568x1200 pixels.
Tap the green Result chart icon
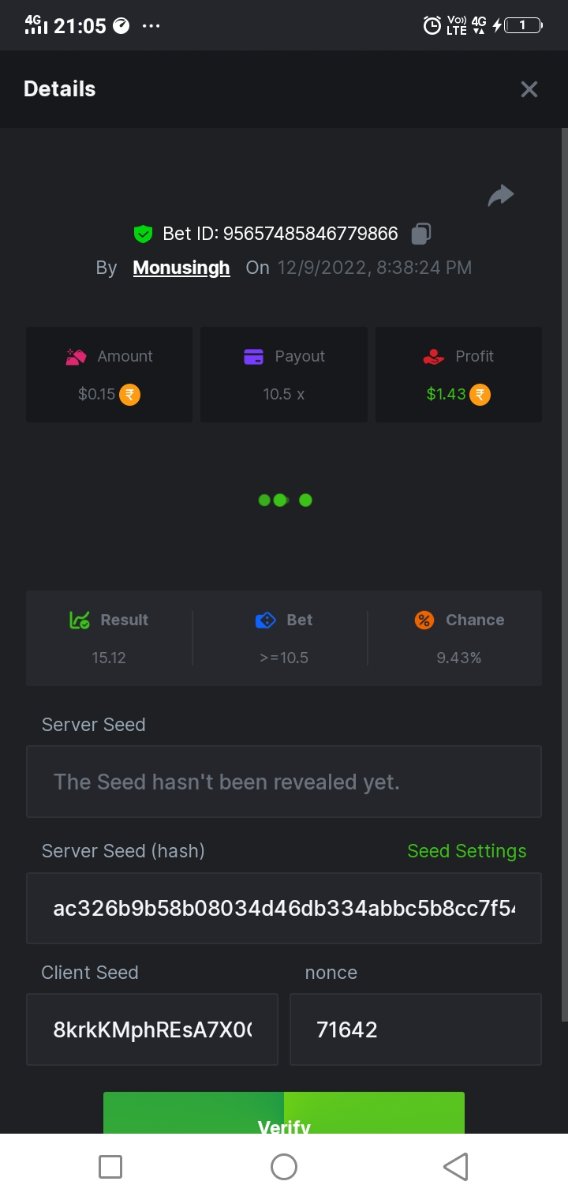tap(80, 620)
